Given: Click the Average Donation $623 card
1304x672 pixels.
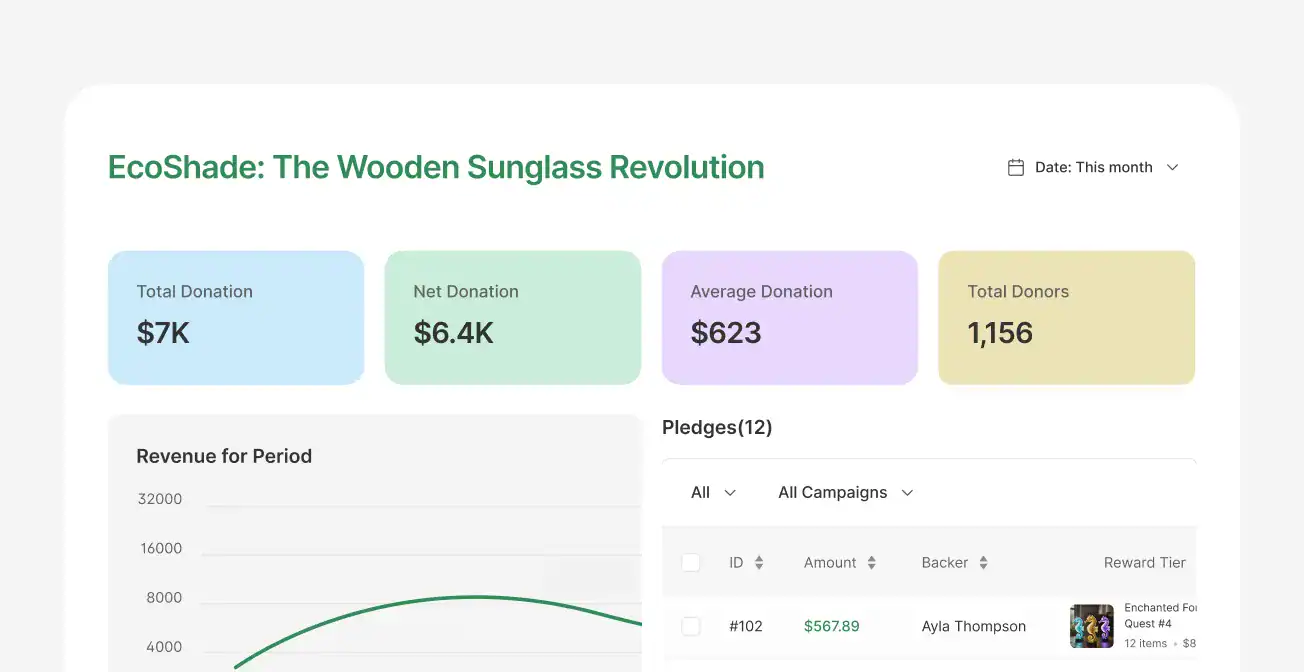Looking at the screenshot, I should point(789,318).
